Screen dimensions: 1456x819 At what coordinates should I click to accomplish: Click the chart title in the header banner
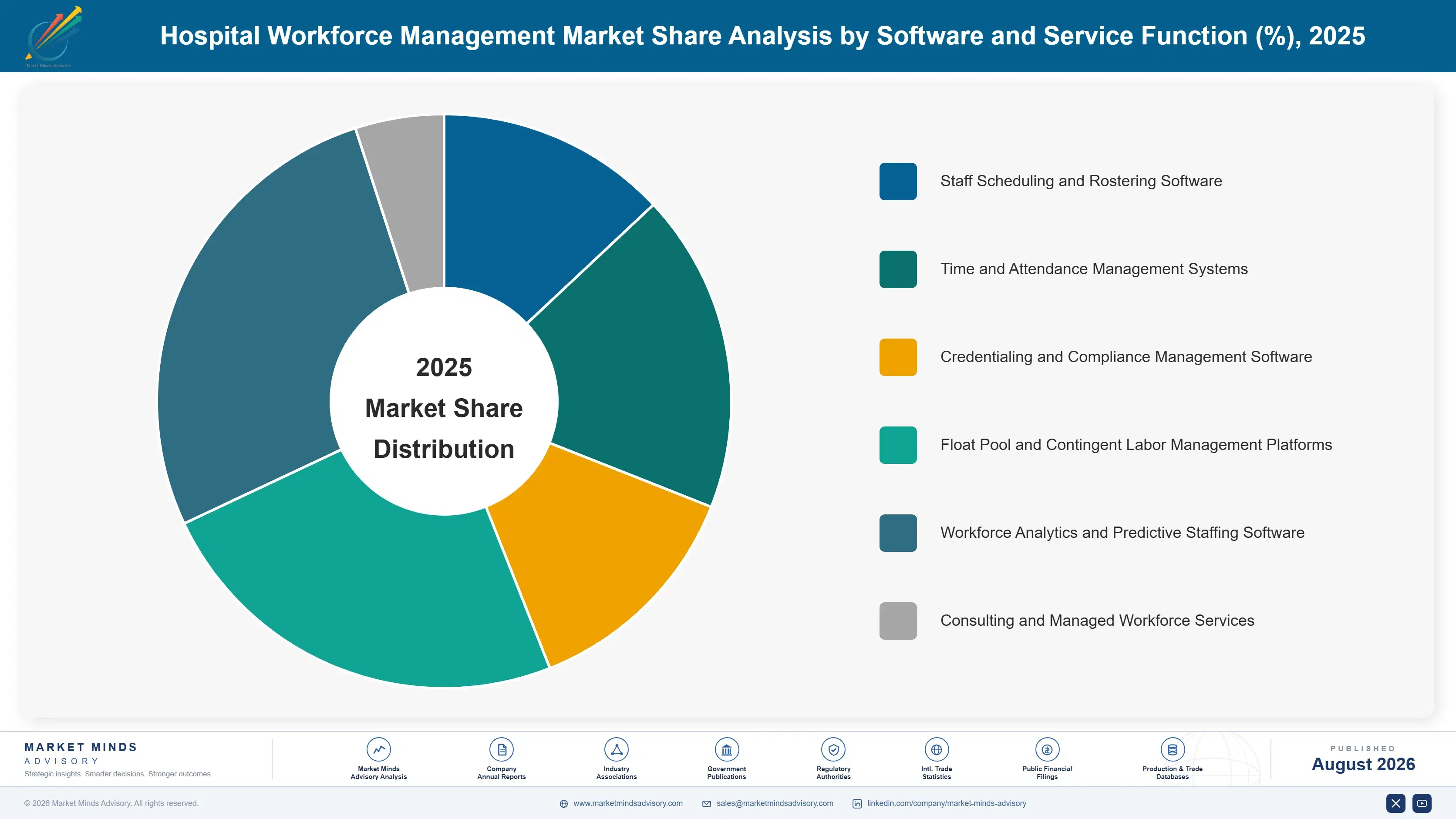click(x=762, y=36)
